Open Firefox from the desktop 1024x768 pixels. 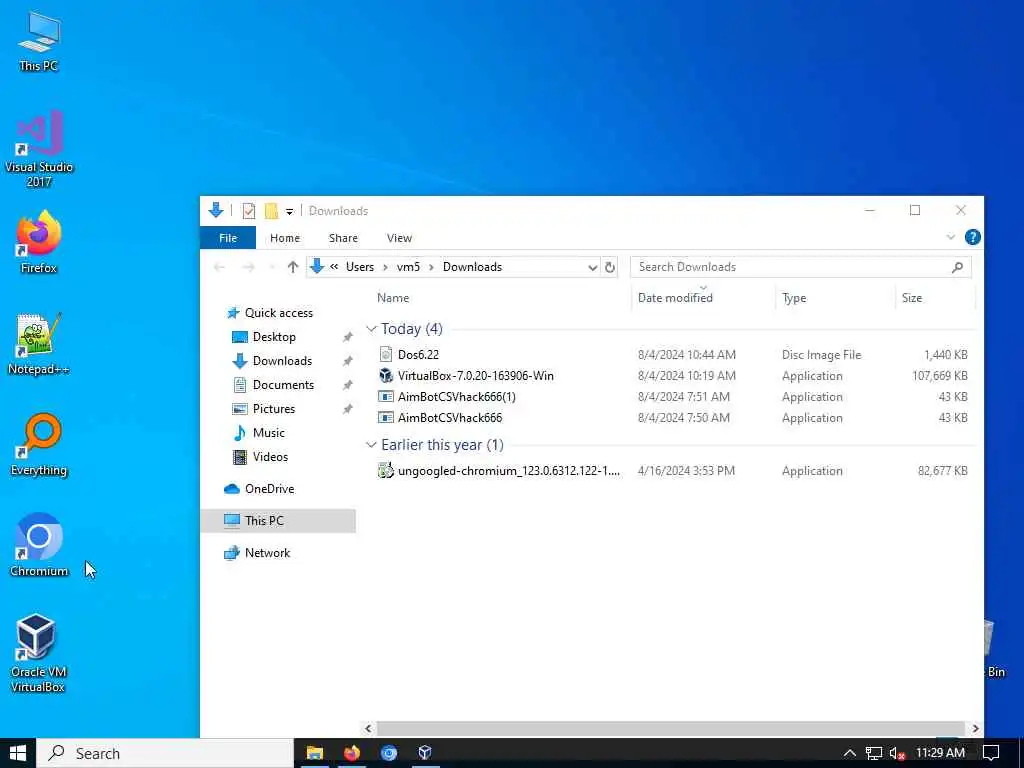click(39, 242)
